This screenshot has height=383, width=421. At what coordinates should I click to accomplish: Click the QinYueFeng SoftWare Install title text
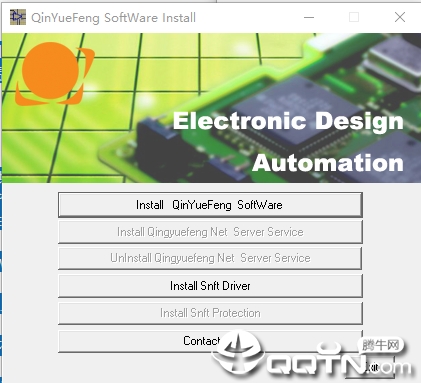(x=113, y=18)
